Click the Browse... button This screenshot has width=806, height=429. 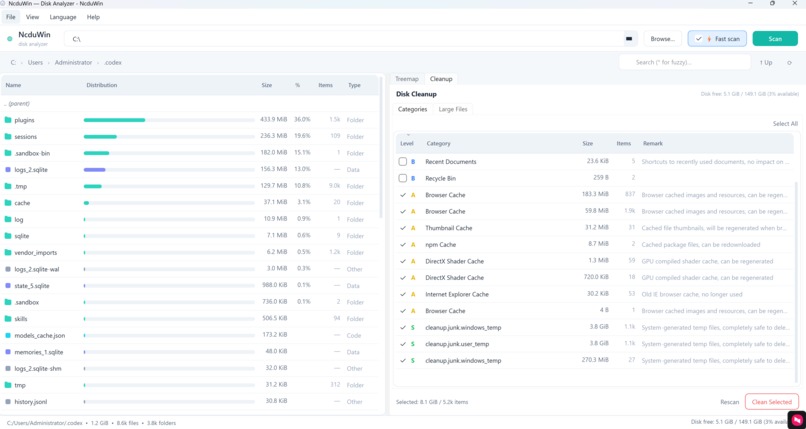(x=663, y=39)
